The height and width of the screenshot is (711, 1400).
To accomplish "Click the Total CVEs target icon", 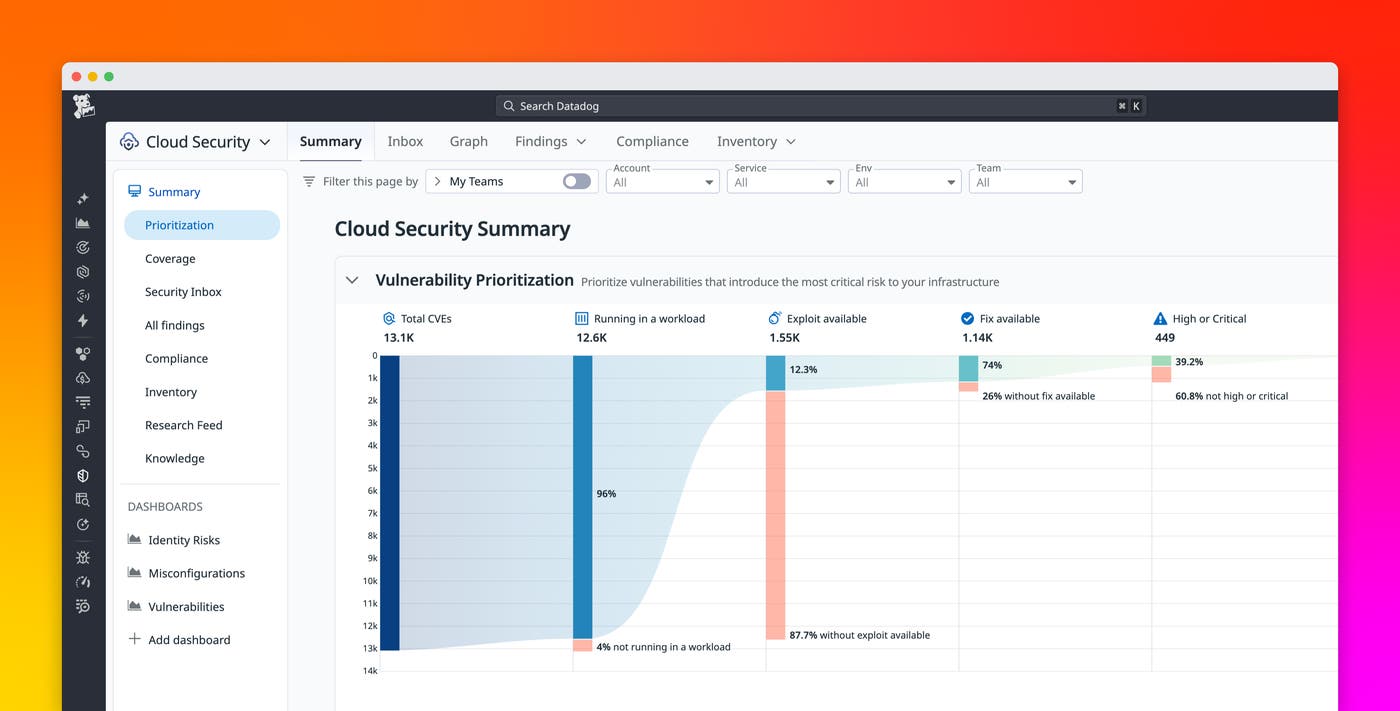I will 389,319.
